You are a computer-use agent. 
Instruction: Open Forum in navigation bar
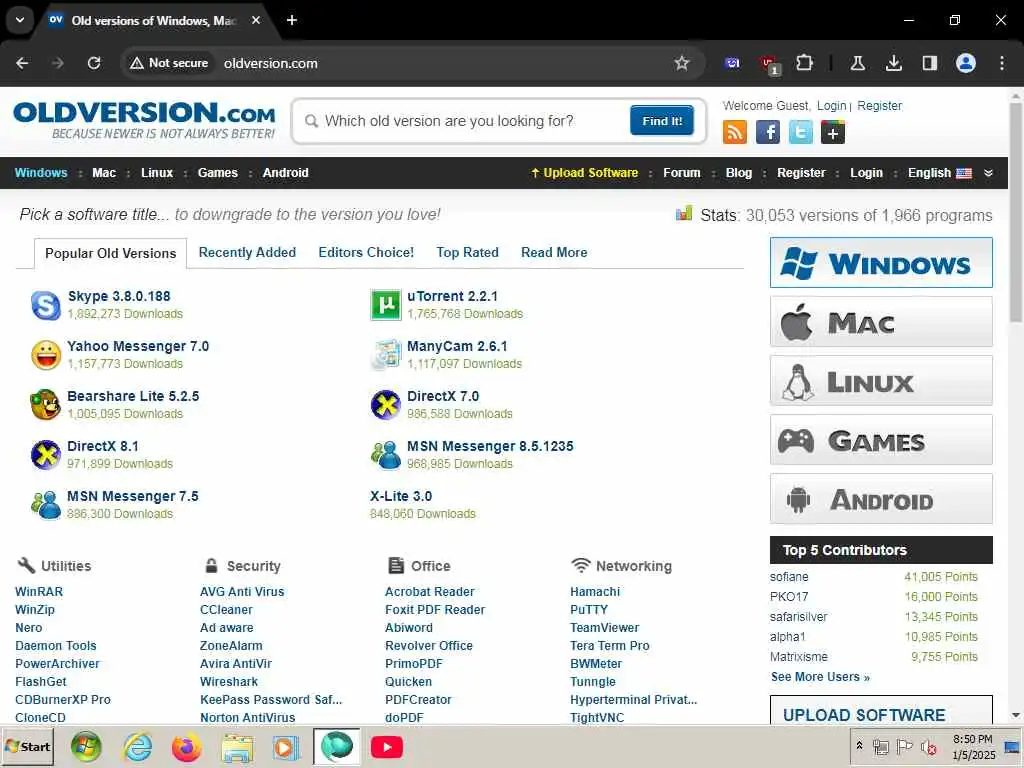coord(681,173)
